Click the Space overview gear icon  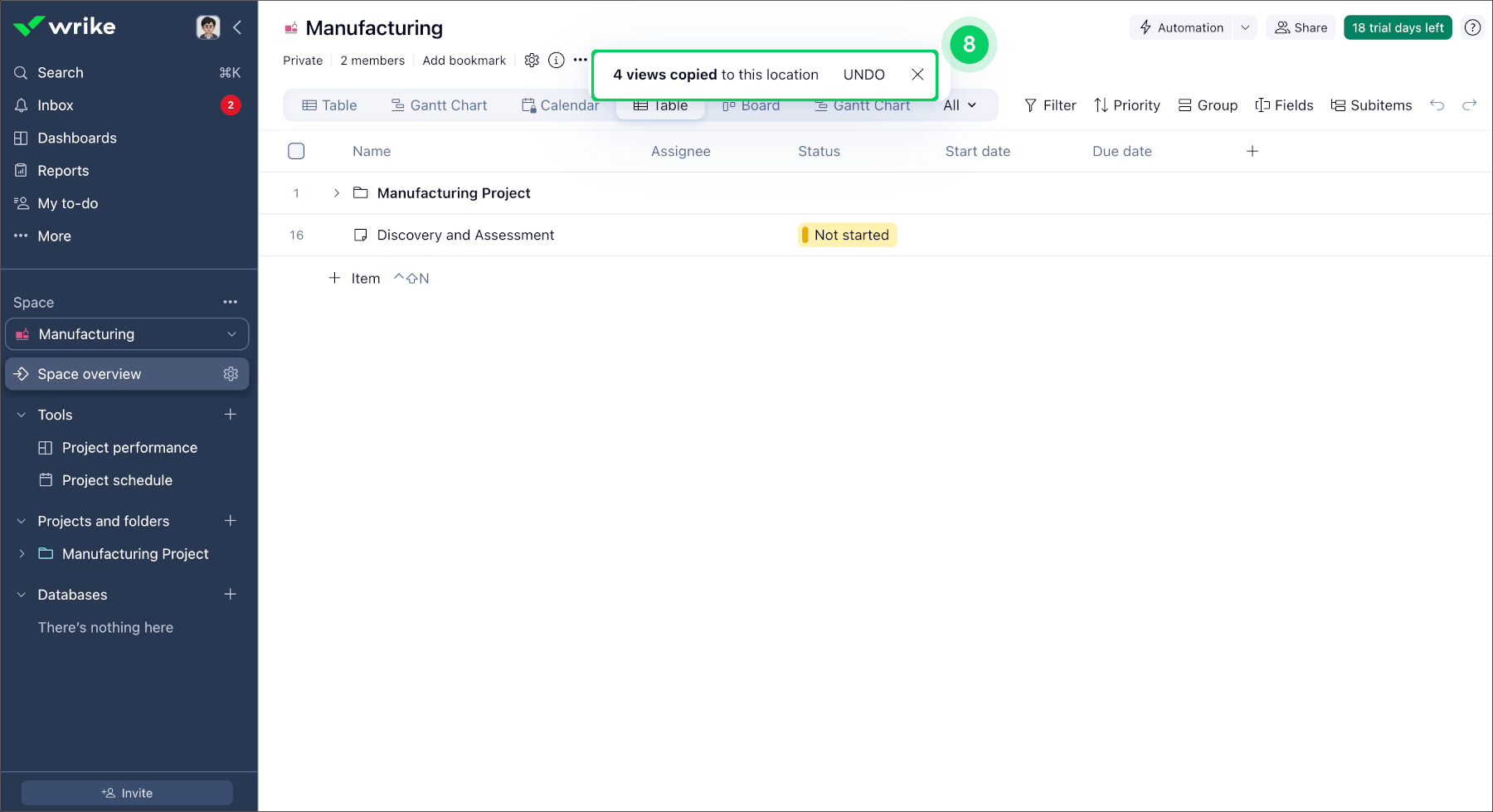click(x=231, y=374)
